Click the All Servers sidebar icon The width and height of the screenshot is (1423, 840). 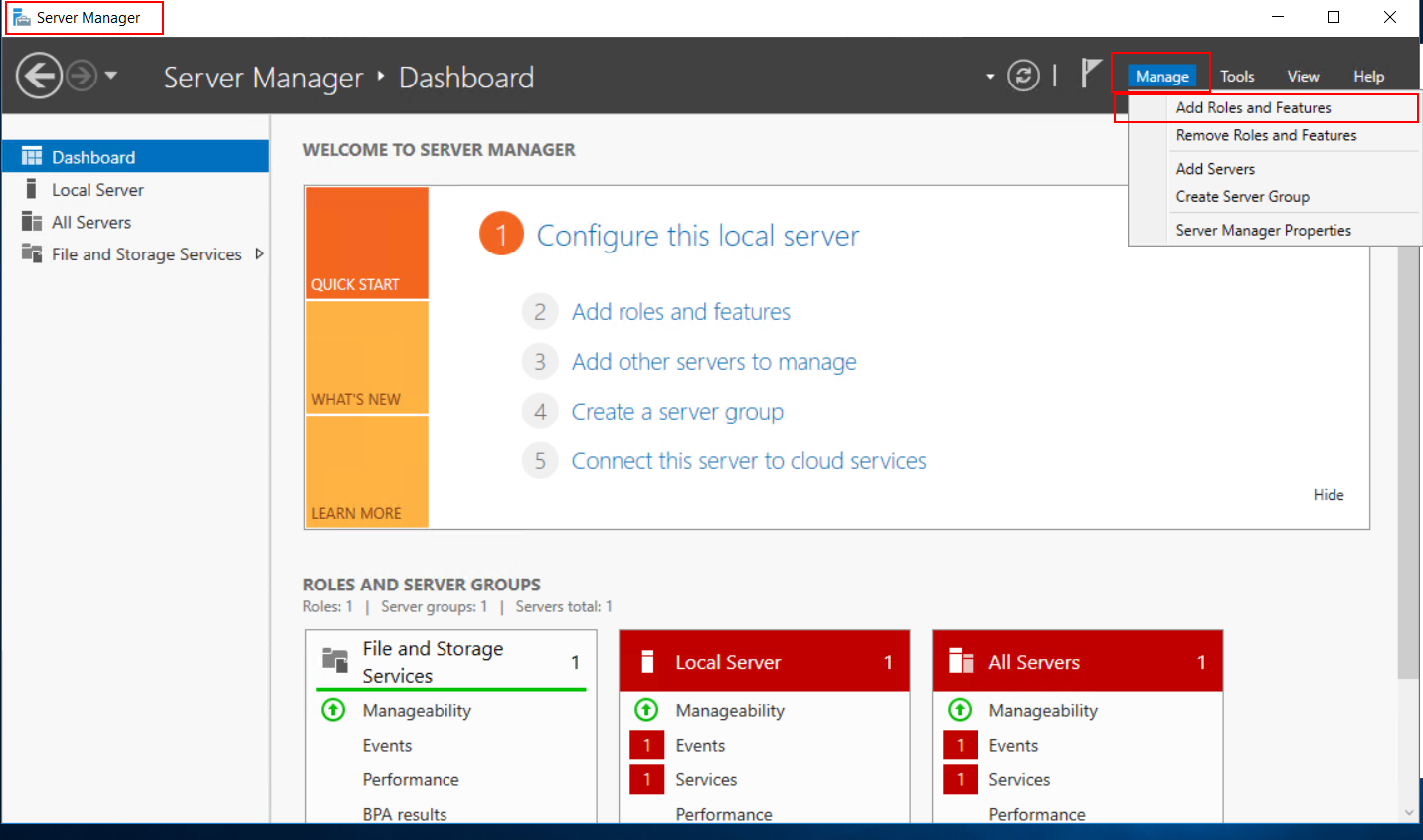[x=32, y=221]
